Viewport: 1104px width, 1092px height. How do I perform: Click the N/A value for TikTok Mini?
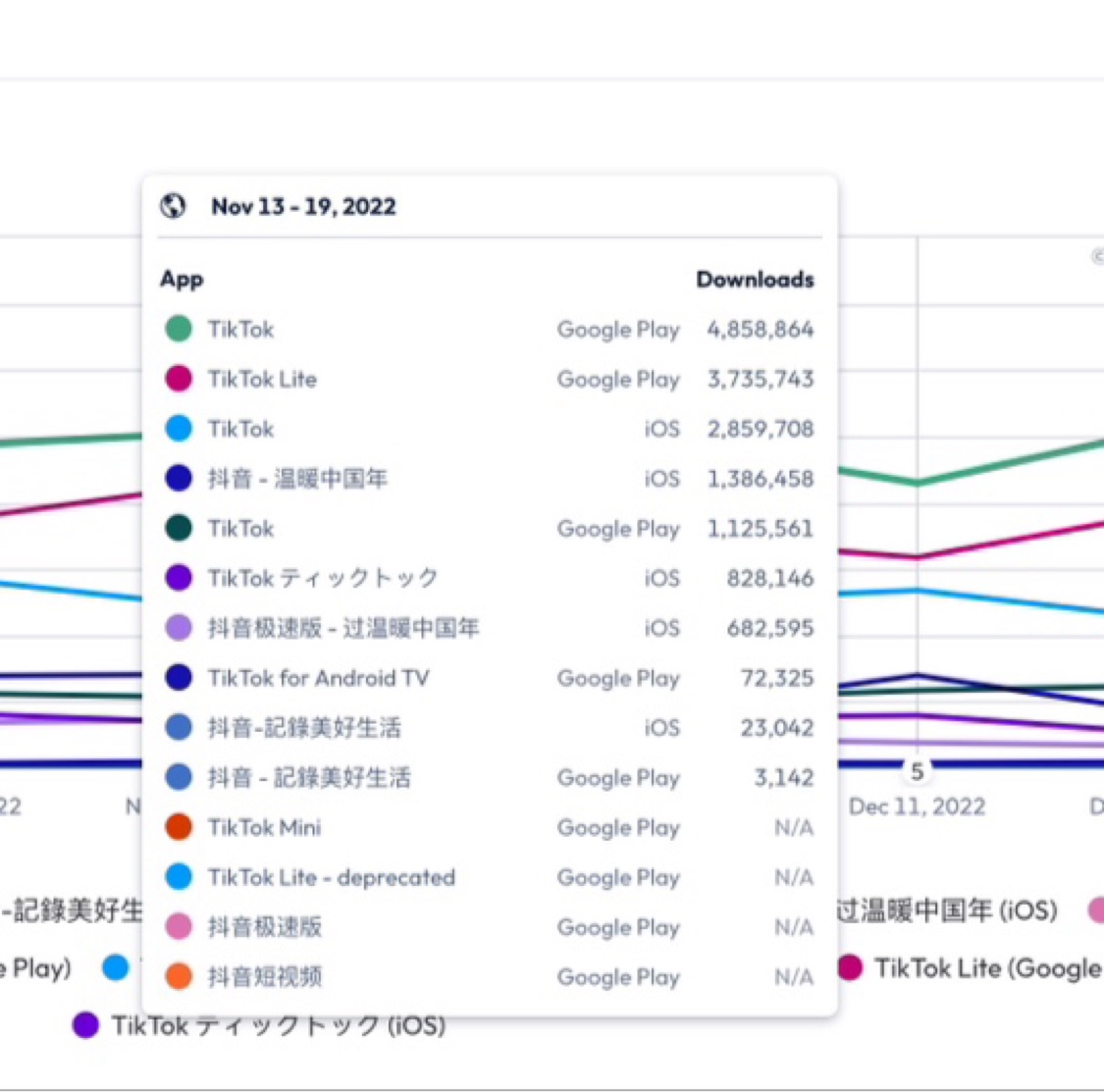click(794, 827)
